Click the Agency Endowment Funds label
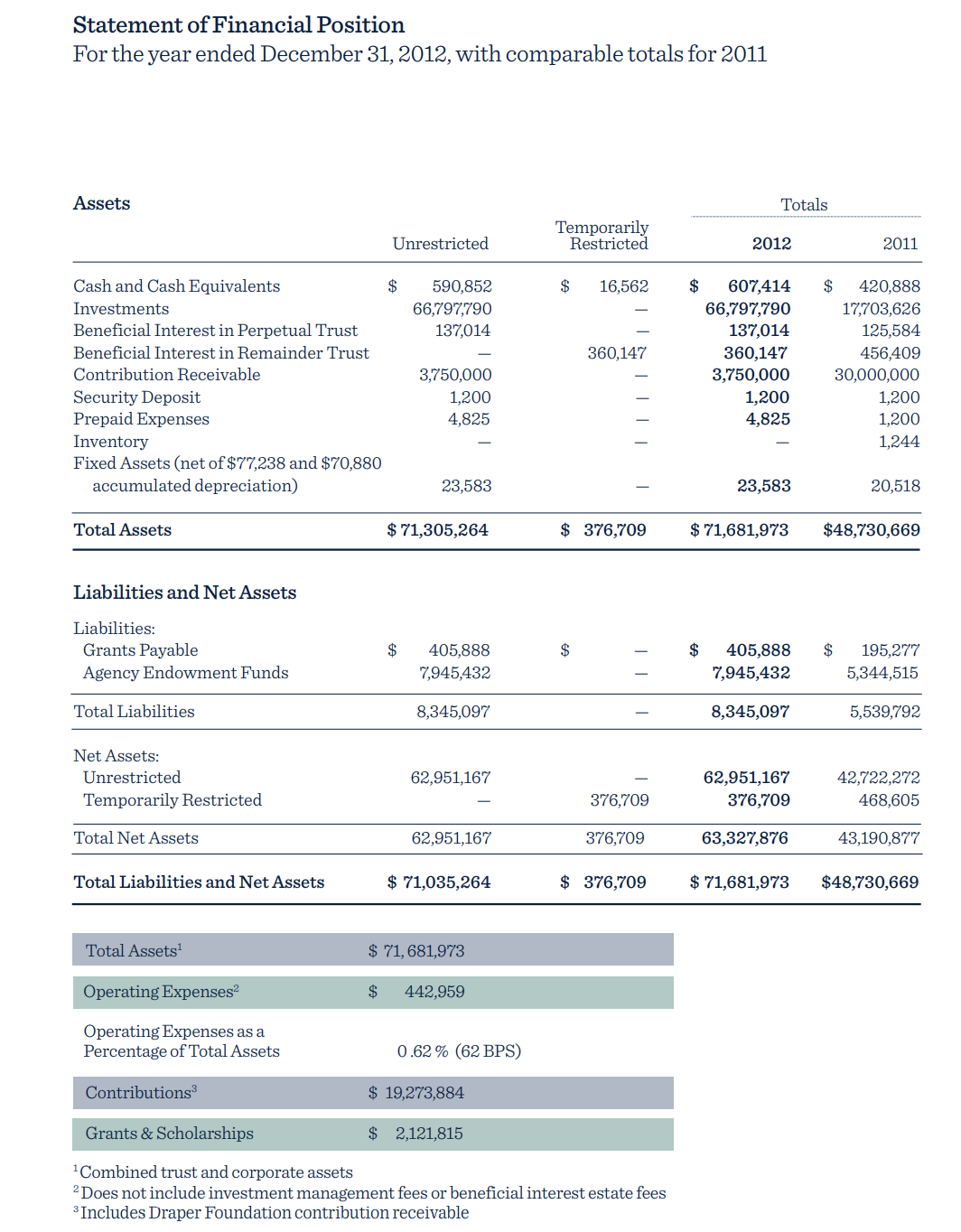Screen dimensions: 961x1232 [185, 673]
